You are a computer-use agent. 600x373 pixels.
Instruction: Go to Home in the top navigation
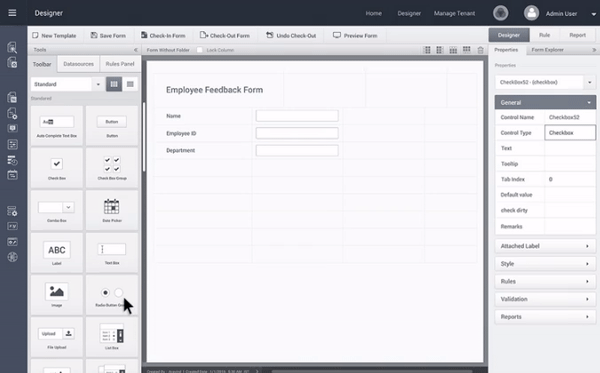point(373,13)
